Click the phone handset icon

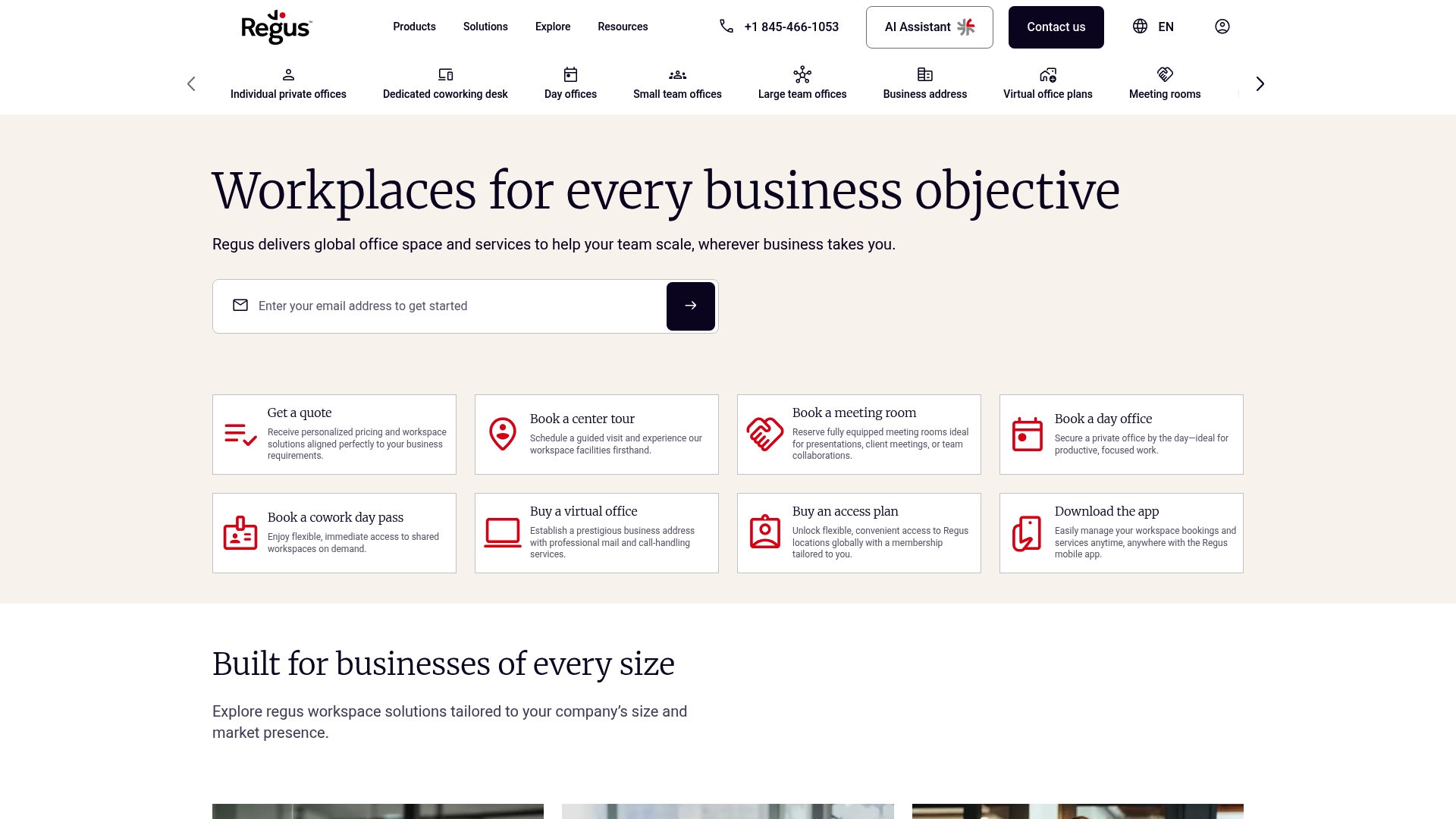[x=726, y=27]
